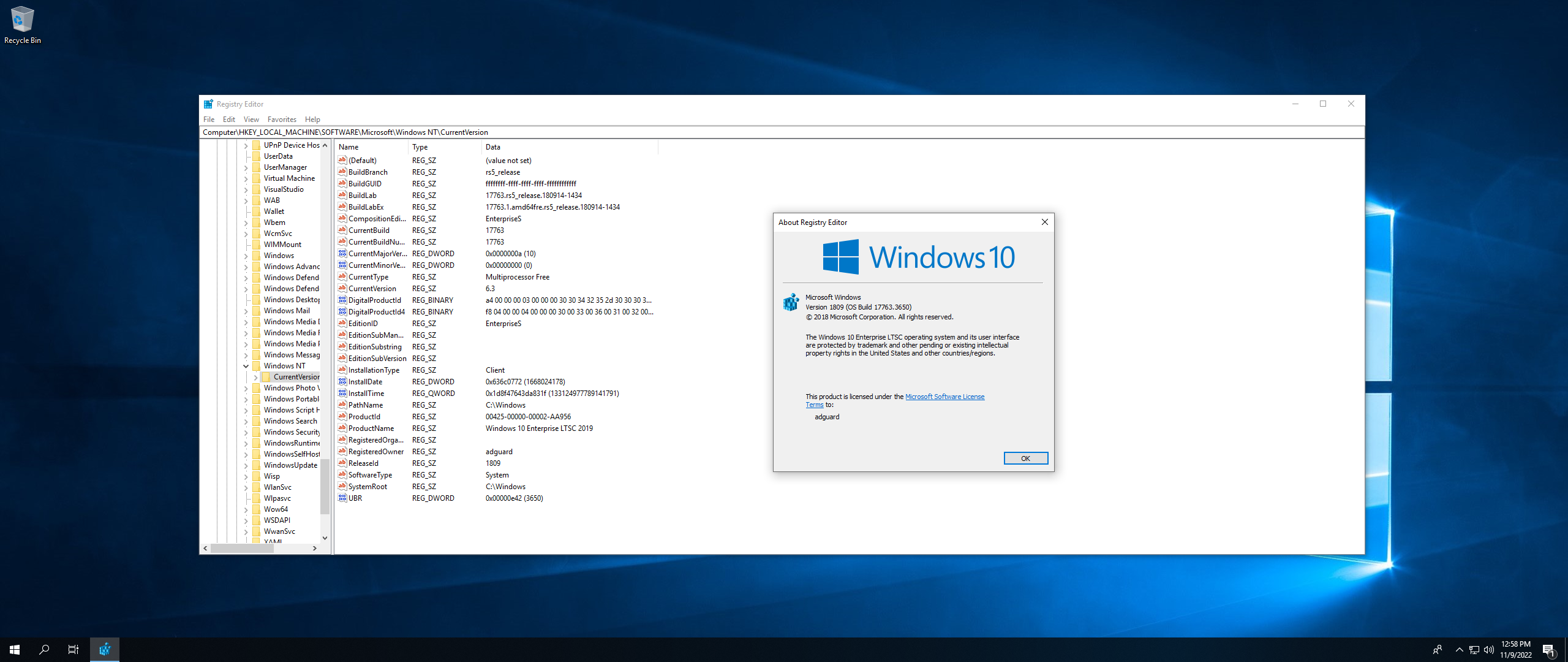Click OK in About Registry Editor

[x=1025, y=458]
